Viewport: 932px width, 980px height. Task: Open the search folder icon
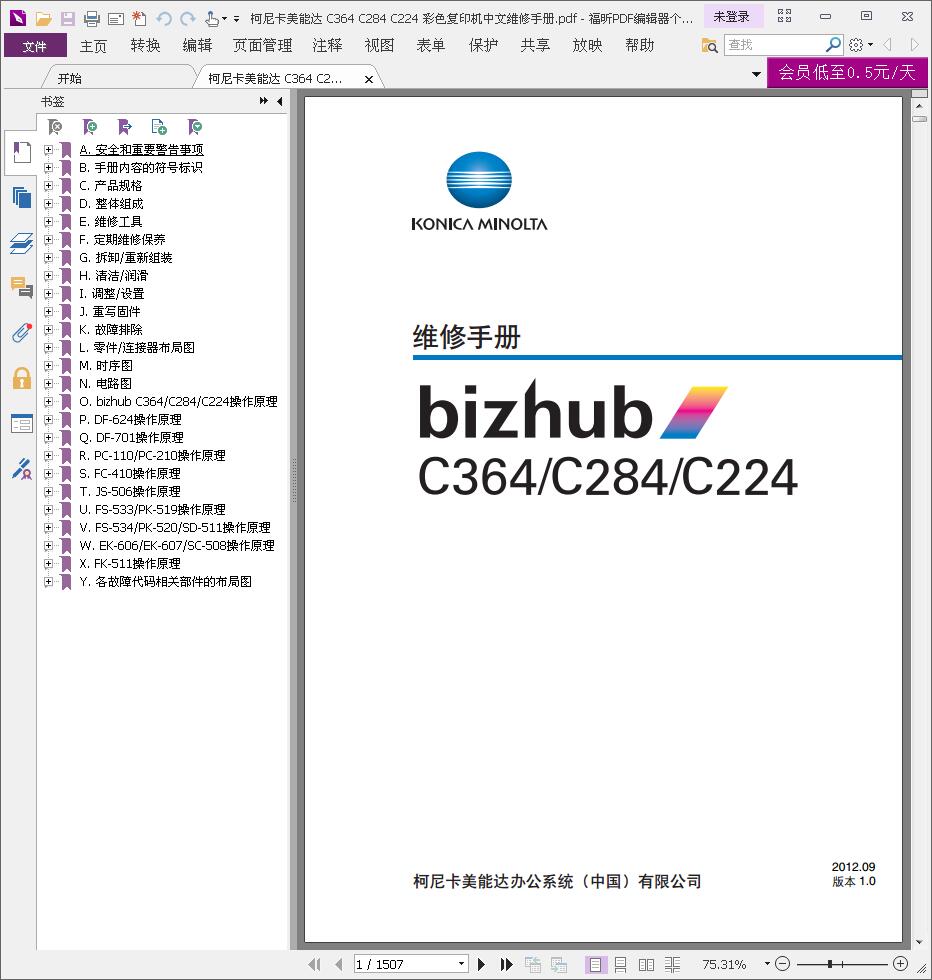point(709,45)
